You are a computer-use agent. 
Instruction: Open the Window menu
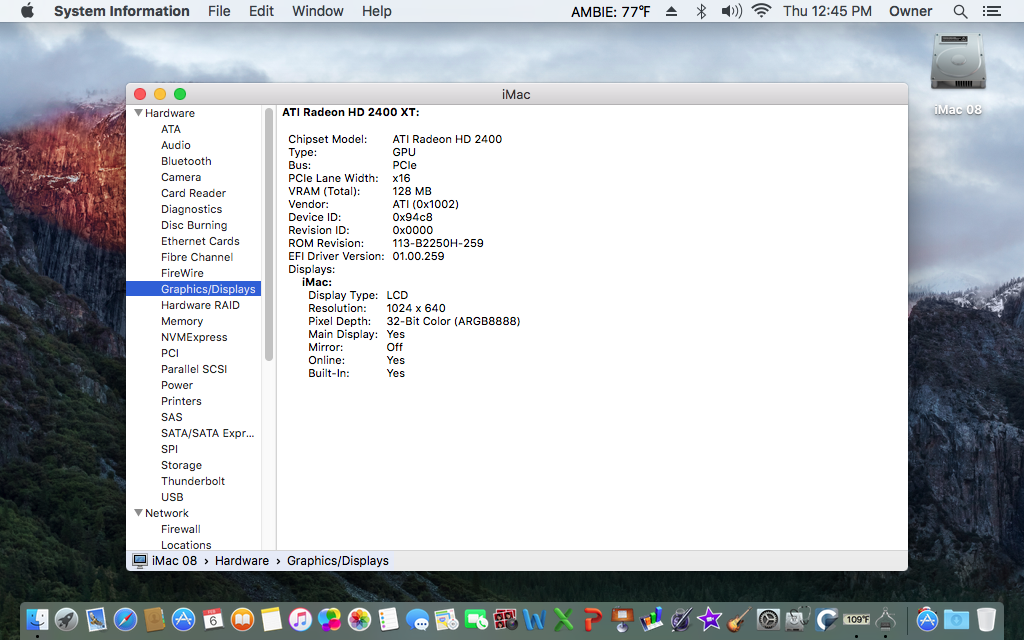[x=317, y=11]
